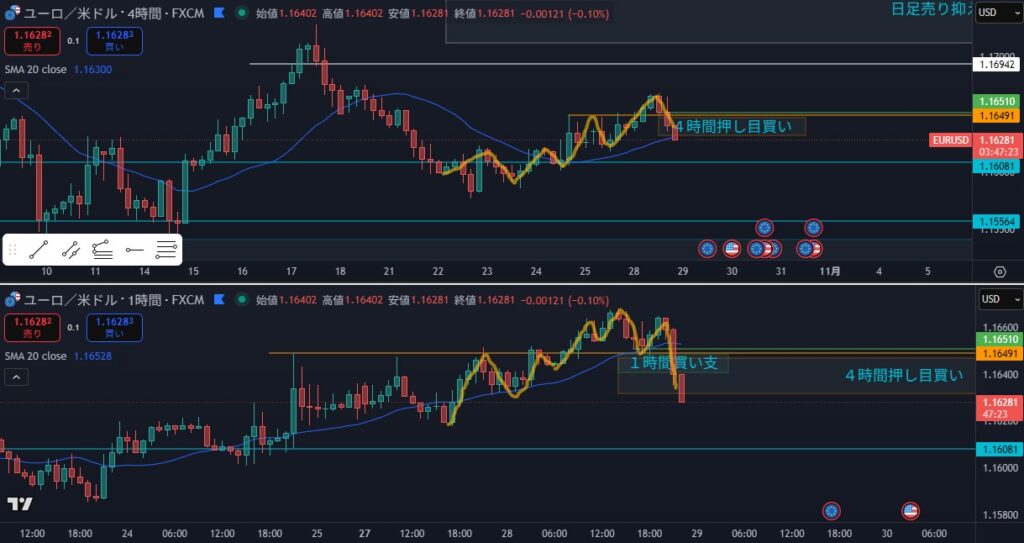
Task: Select the trend line drawing tool
Action: tap(39, 250)
